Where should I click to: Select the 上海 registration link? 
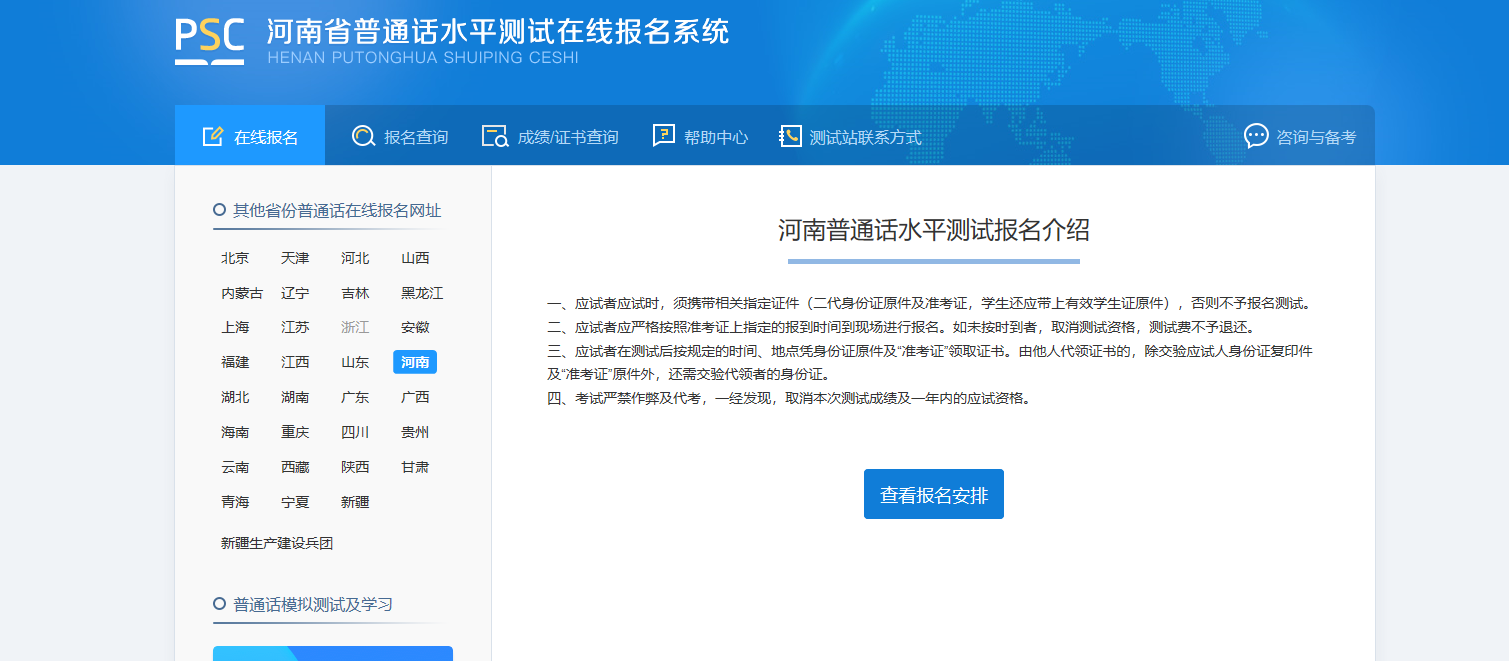pos(235,327)
